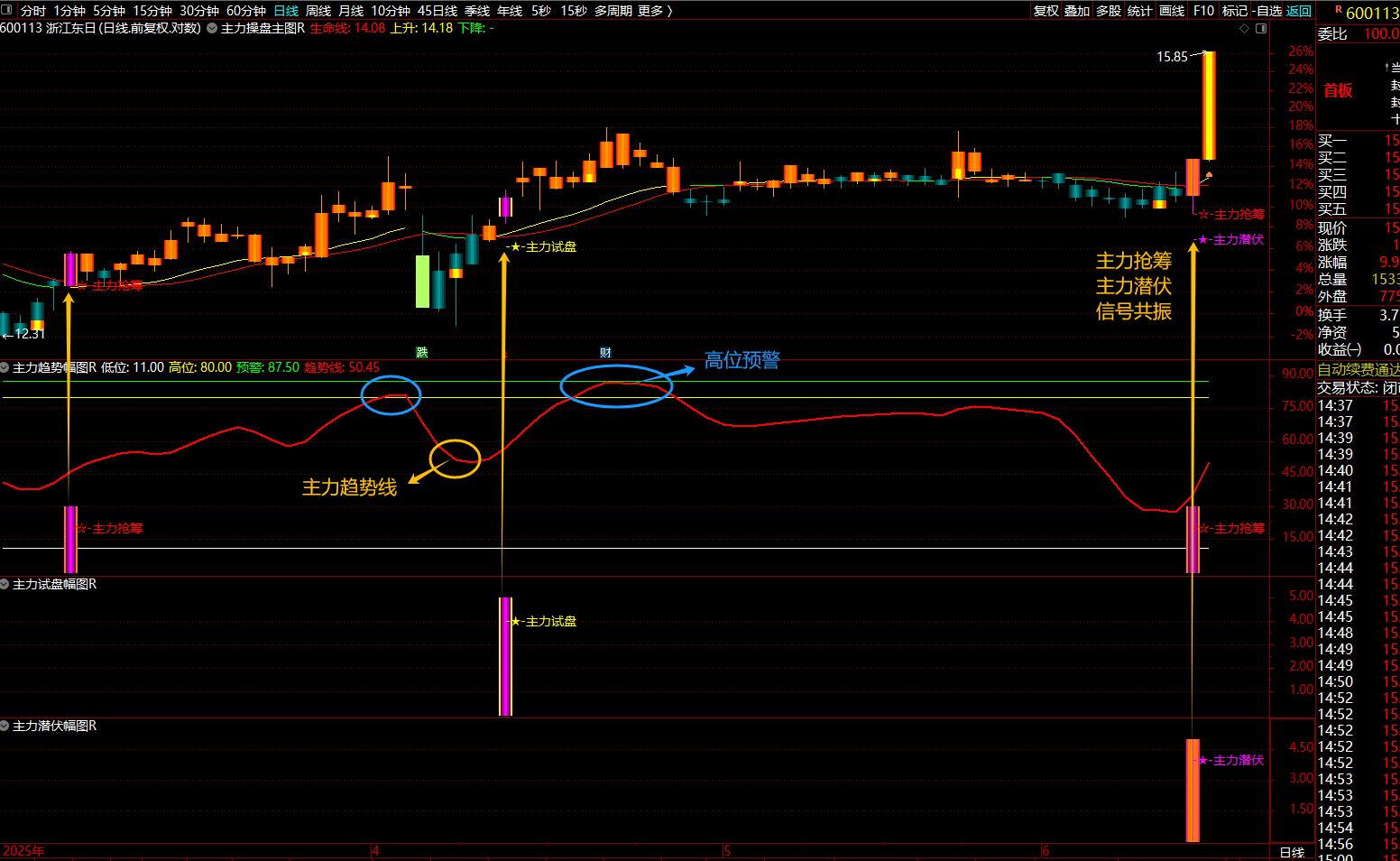The width and height of the screenshot is (1400, 861).
Task: Click the 日线 label at bottom right
Action: (1293, 852)
